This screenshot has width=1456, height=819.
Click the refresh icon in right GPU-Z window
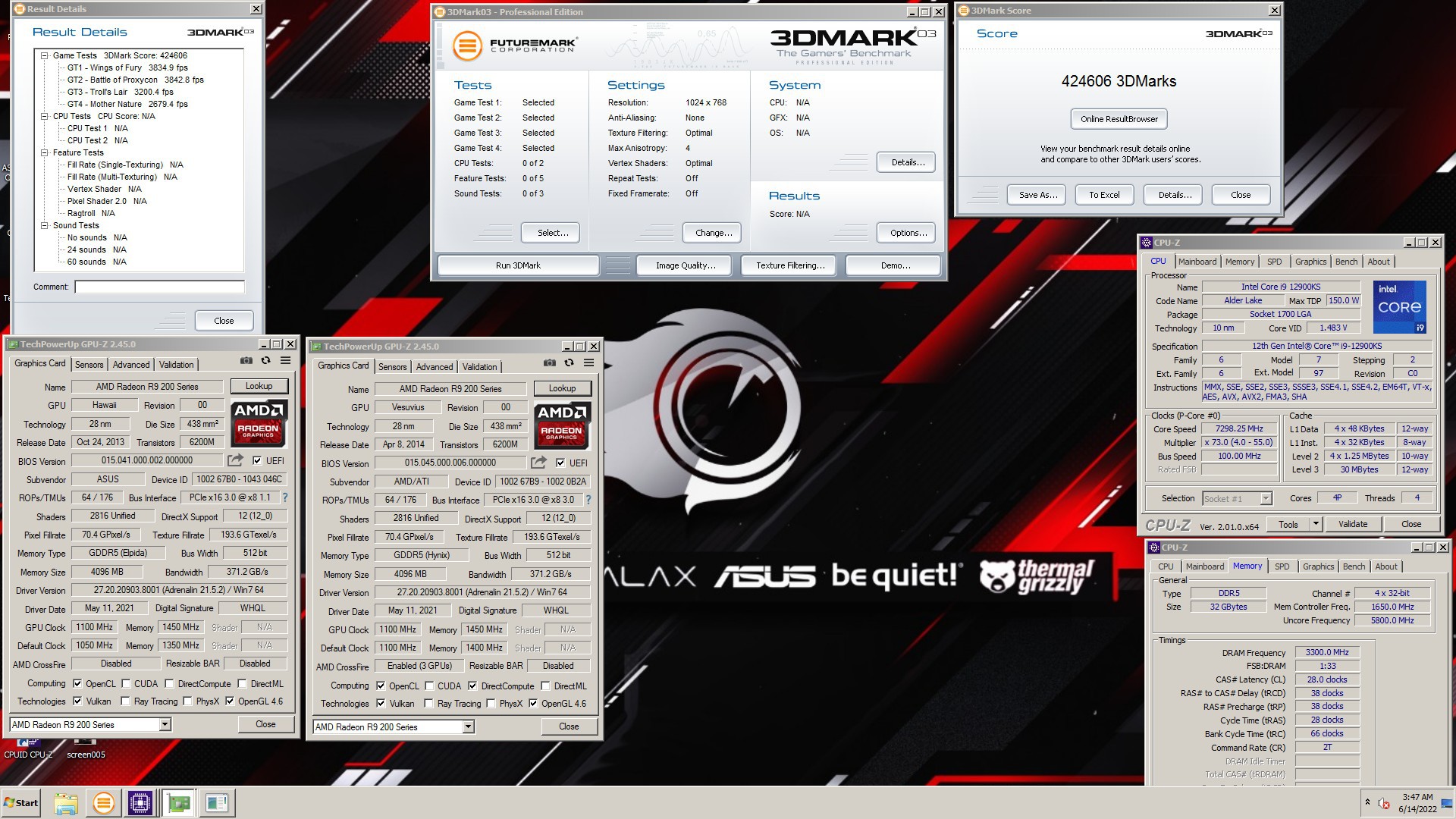(569, 363)
